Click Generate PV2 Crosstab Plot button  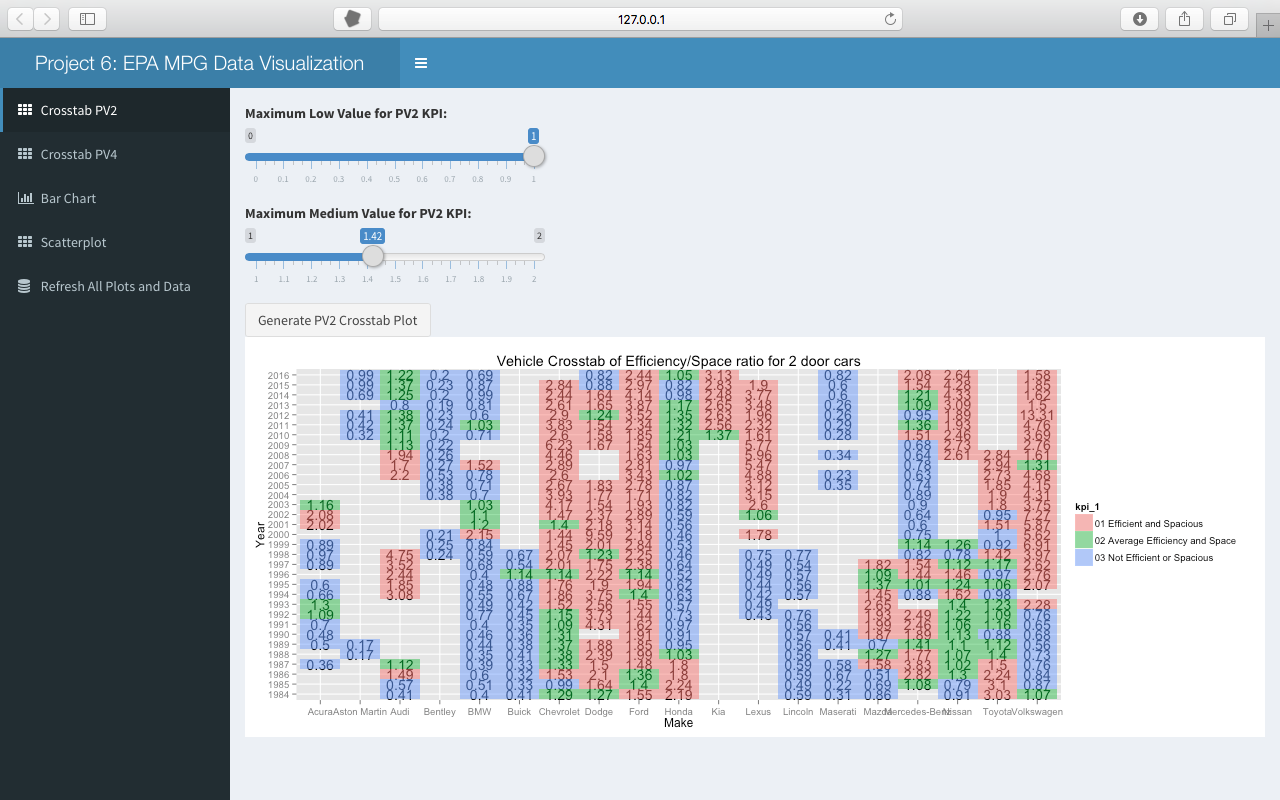pos(338,320)
